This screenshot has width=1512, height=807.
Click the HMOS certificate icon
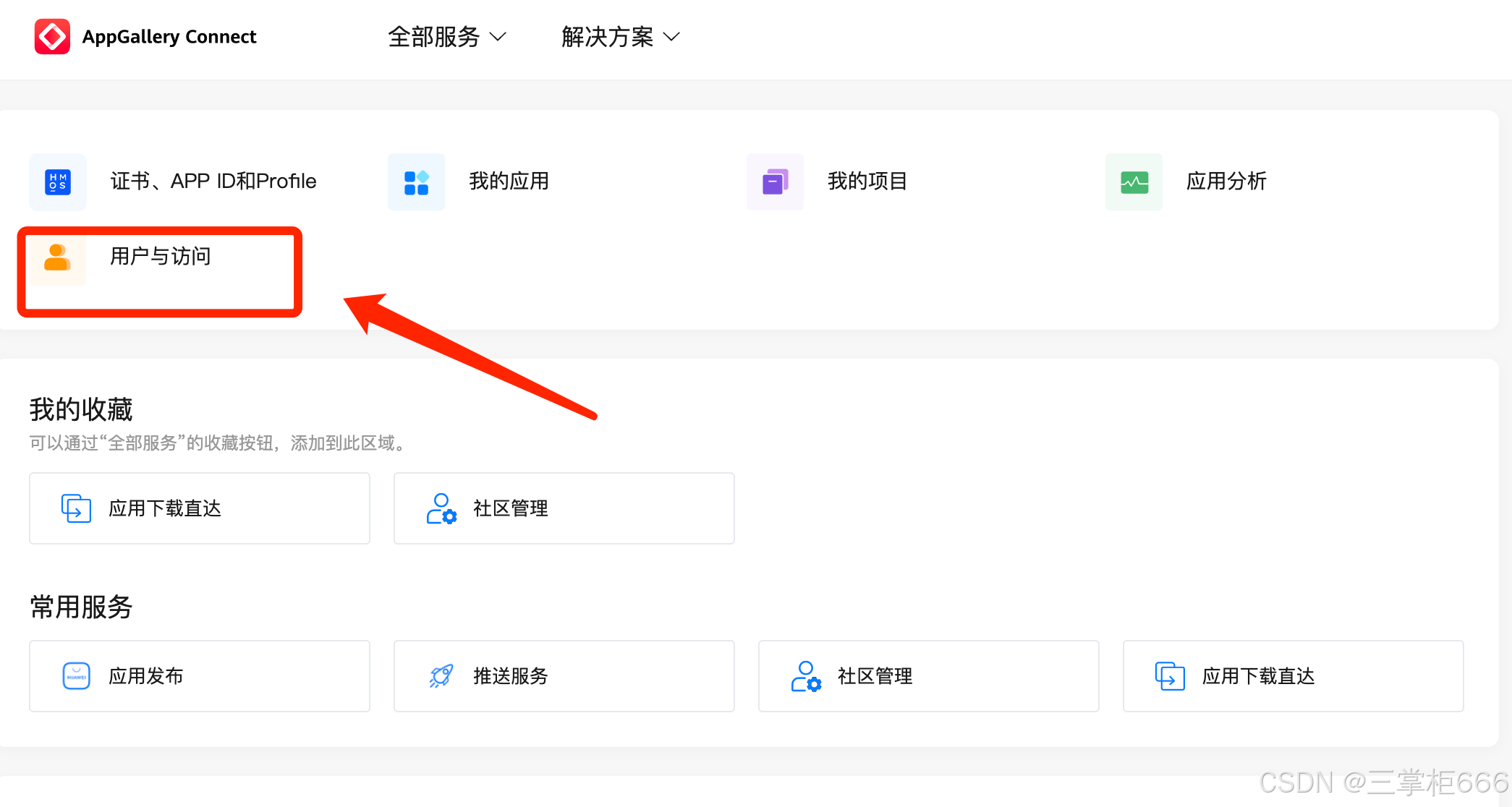tap(58, 182)
